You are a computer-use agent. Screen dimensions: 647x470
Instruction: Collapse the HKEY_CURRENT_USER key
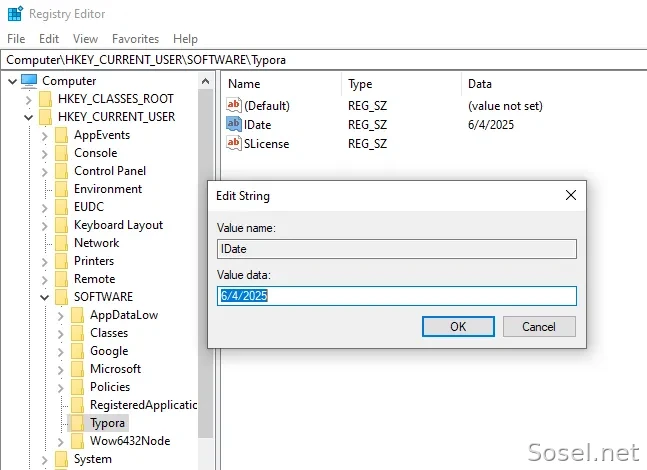point(28,118)
